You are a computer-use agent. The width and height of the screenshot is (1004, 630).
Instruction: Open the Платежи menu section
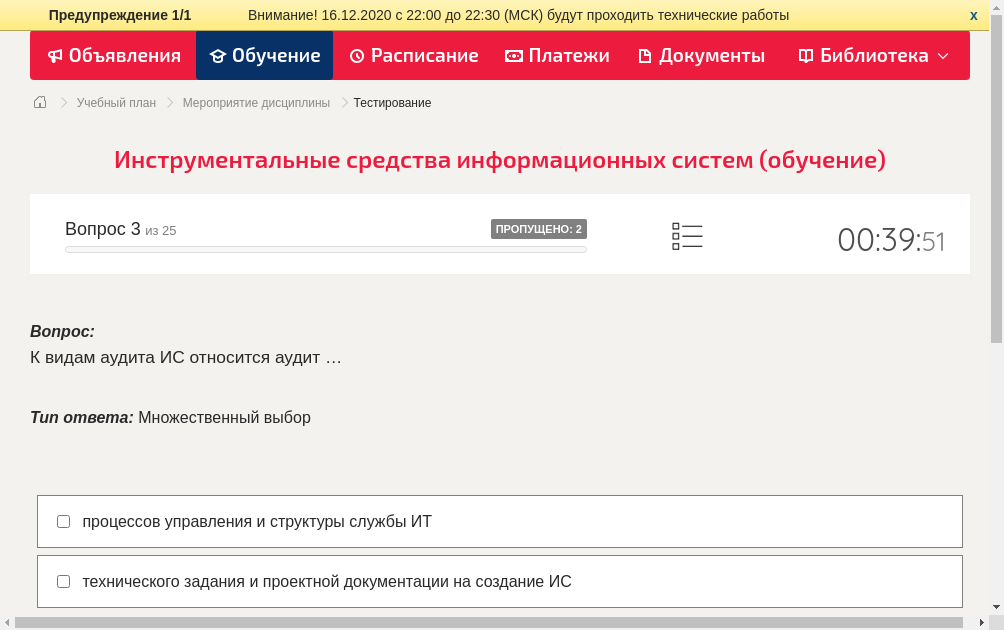tap(558, 56)
